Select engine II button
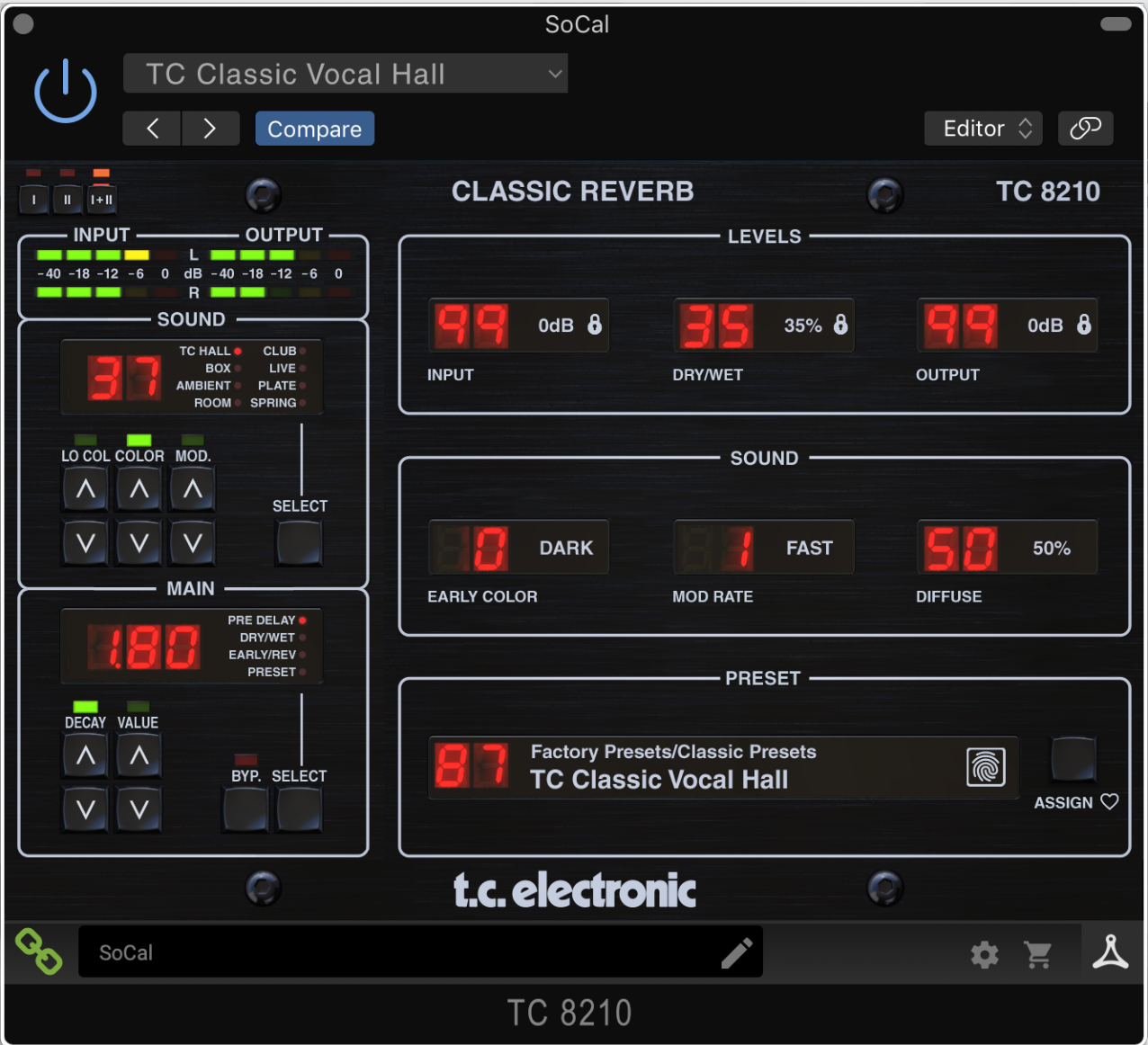This screenshot has width=1148, height=1045. click(x=67, y=199)
